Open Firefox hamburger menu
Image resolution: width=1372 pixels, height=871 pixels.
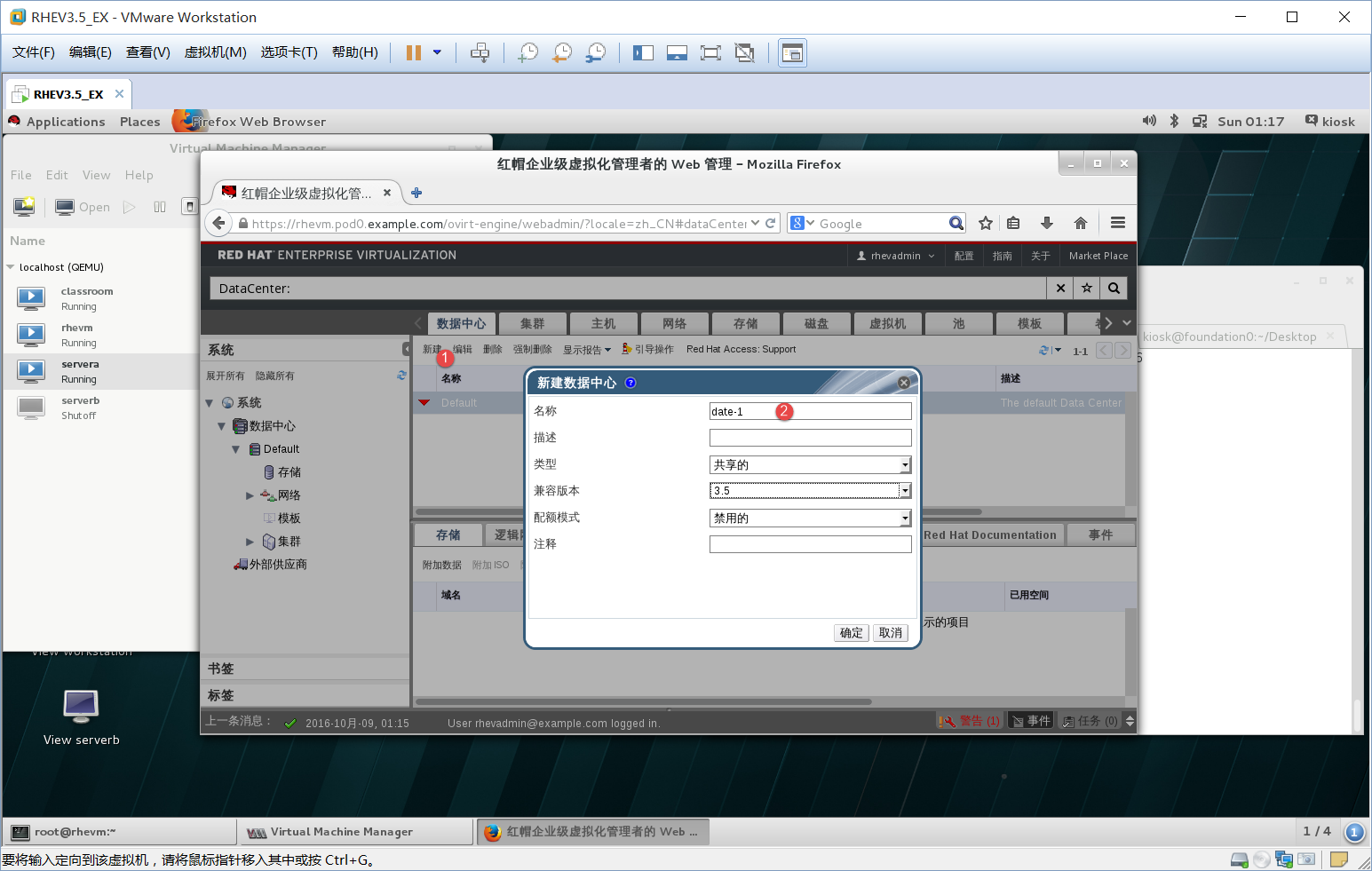1118,223
